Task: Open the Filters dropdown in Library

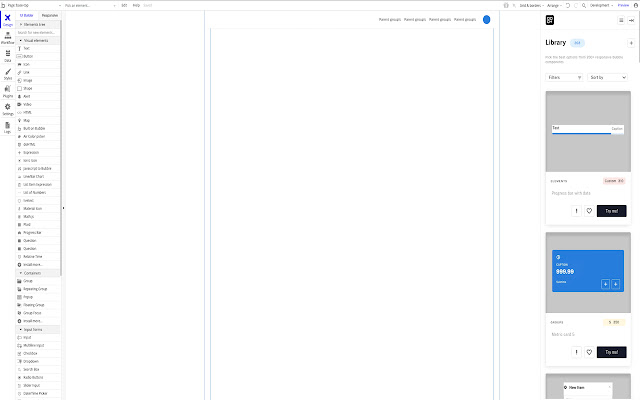Action: click(564, 78)
